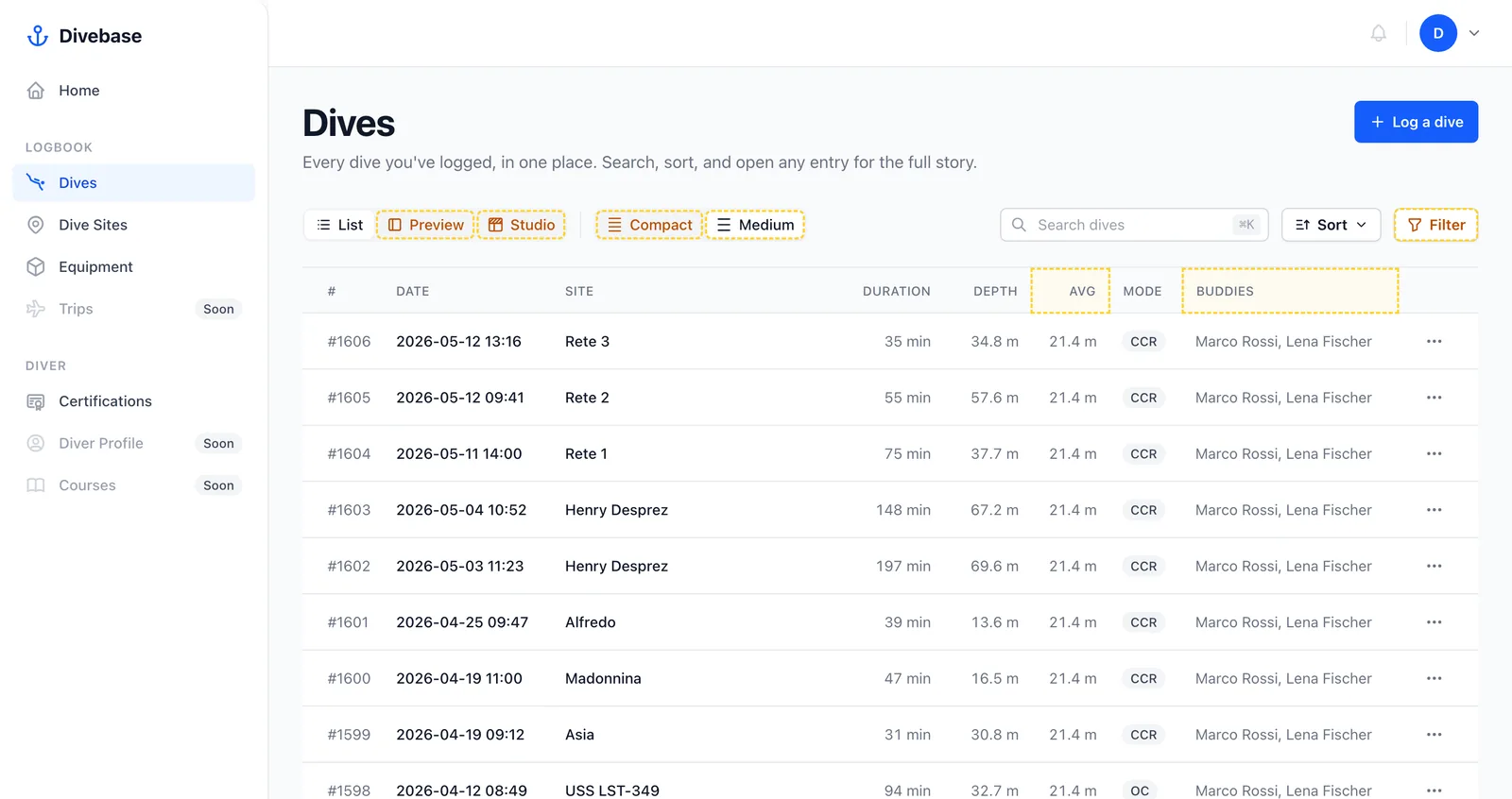The image size is (1512, 799).
Task: Open Dives in the sidebar
Action: (x=133, y=183)
